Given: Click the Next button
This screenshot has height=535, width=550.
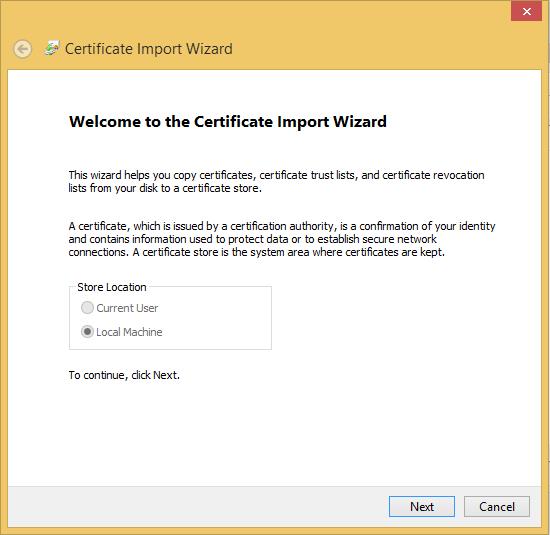Looking at the screenshot, I should [422, 506].
